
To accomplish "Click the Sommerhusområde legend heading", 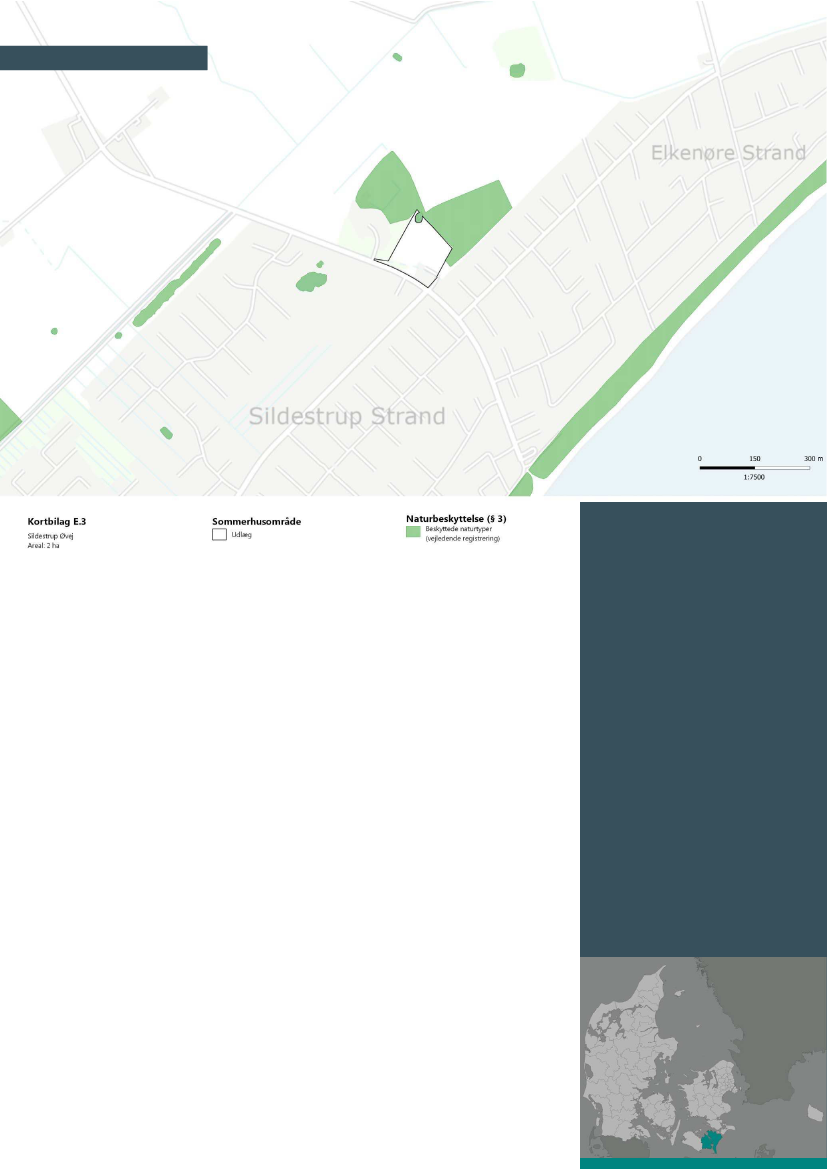I will pos(257,522).
